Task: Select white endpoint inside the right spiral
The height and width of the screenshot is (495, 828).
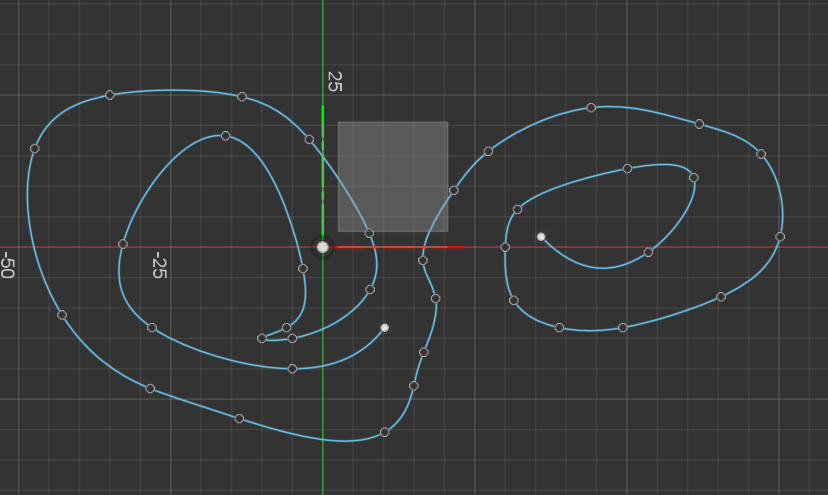Action: point(541,237)
